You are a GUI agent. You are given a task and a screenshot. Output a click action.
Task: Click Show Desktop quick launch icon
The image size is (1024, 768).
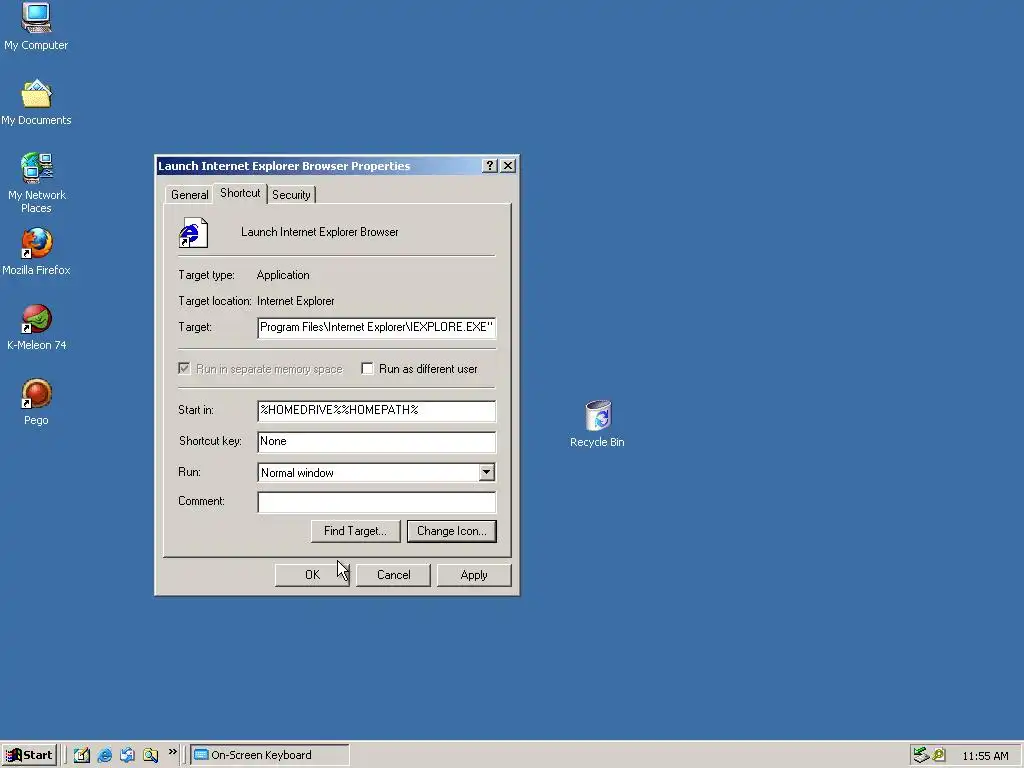82,755
